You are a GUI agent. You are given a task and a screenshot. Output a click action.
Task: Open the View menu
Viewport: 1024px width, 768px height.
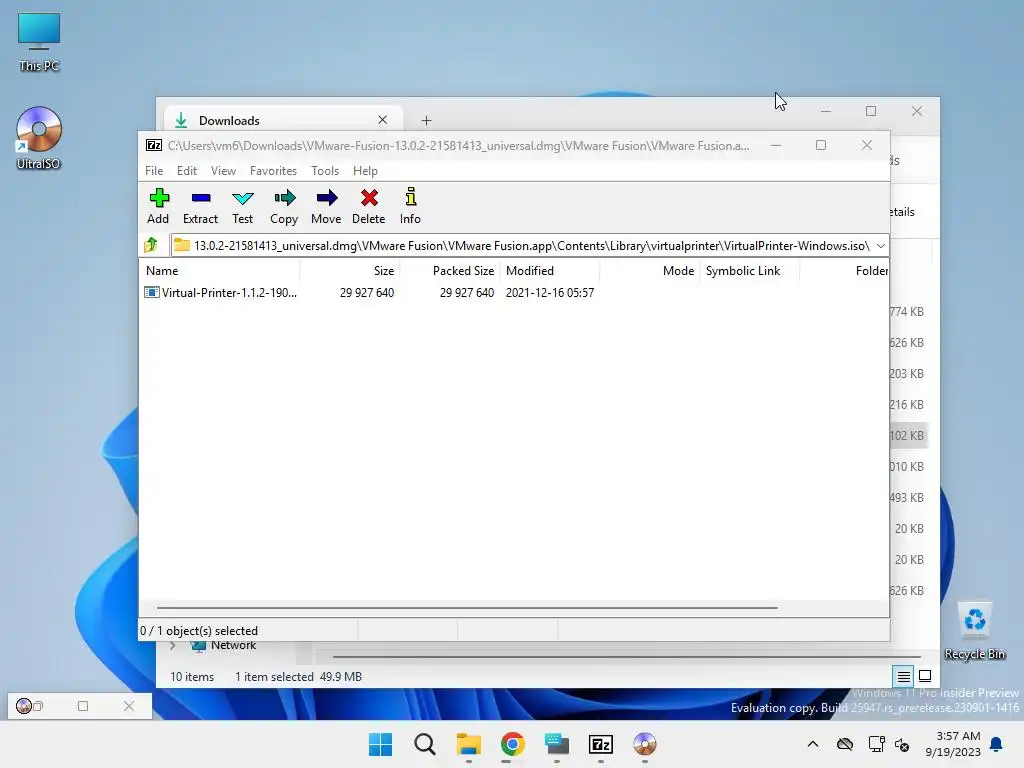223,170
